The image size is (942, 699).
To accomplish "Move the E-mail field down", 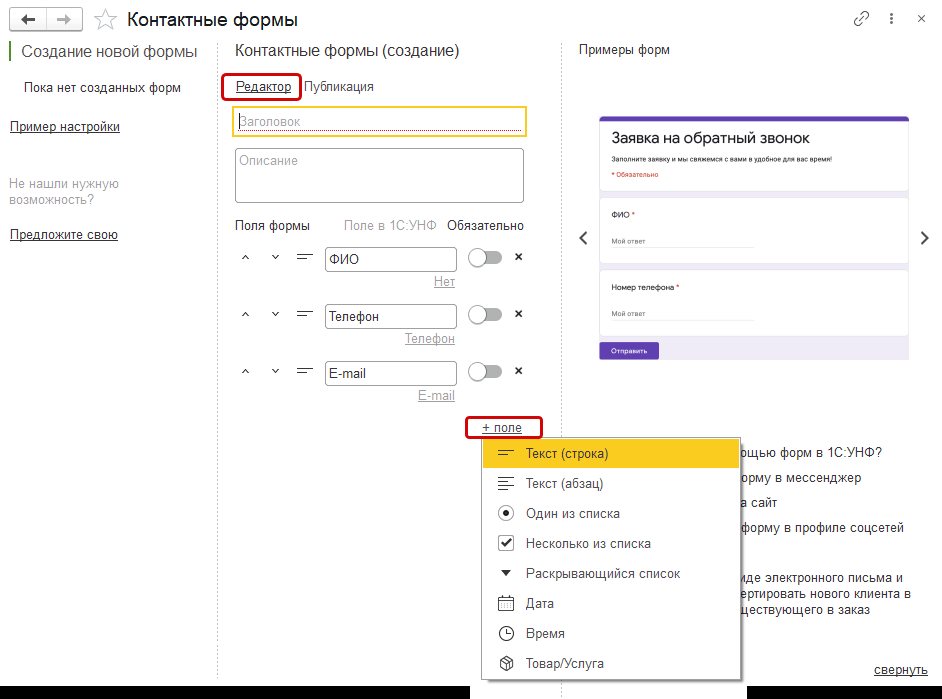I will [276, 372].
